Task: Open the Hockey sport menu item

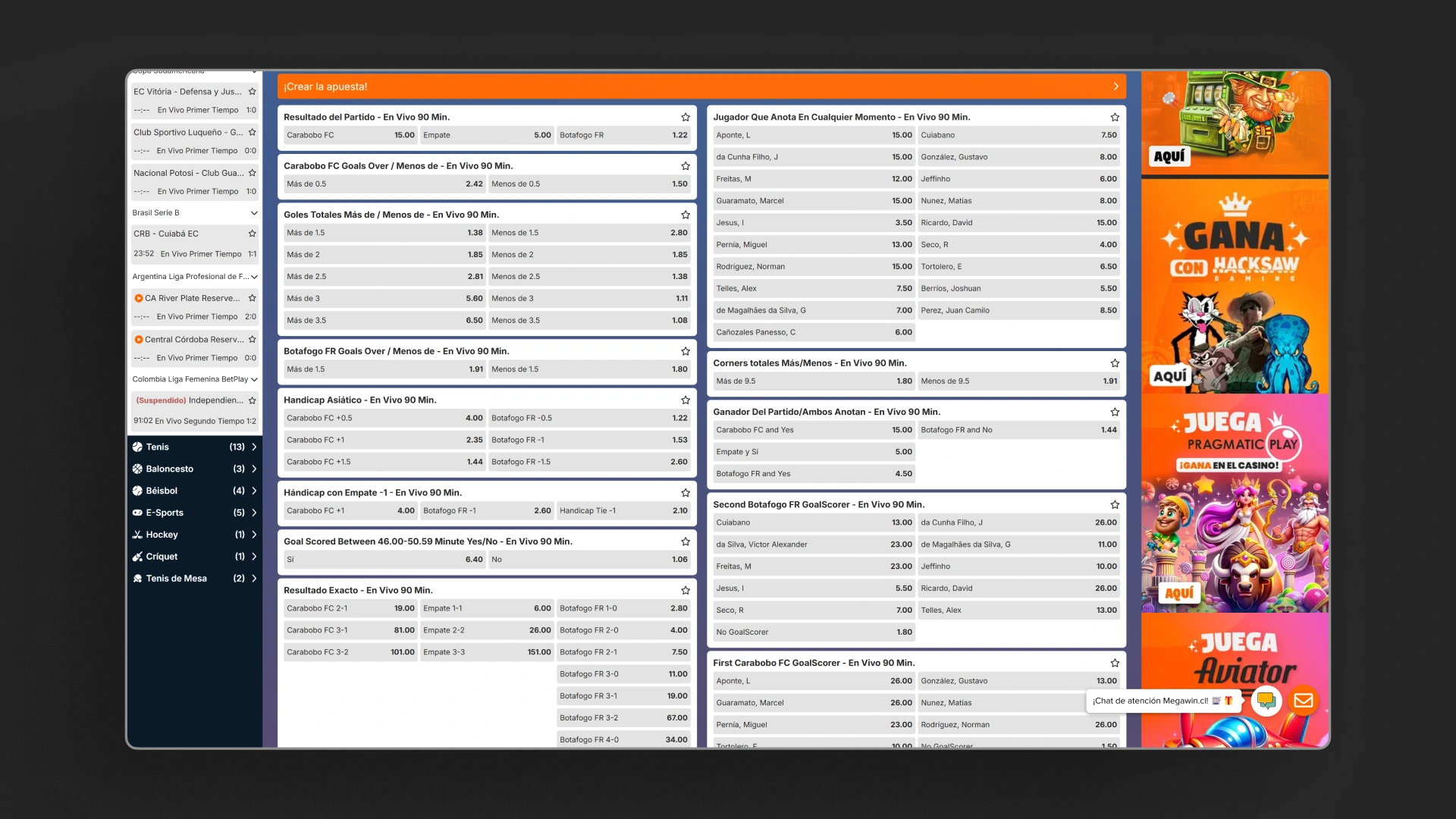Action: tap(195, 535)
